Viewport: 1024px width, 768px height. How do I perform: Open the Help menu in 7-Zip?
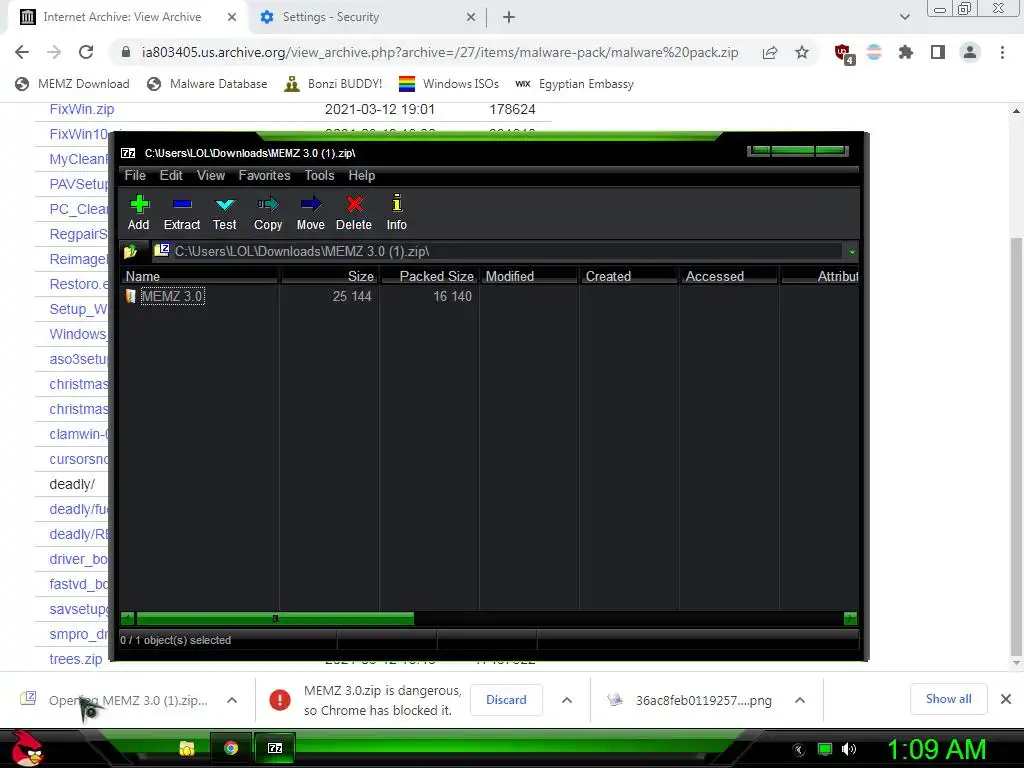tap(362, 176)
